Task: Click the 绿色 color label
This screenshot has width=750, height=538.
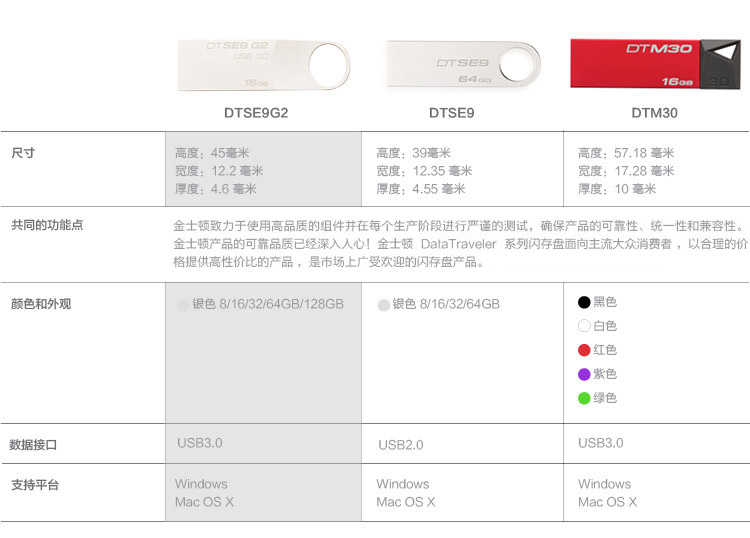Action: tap(605, 398)
